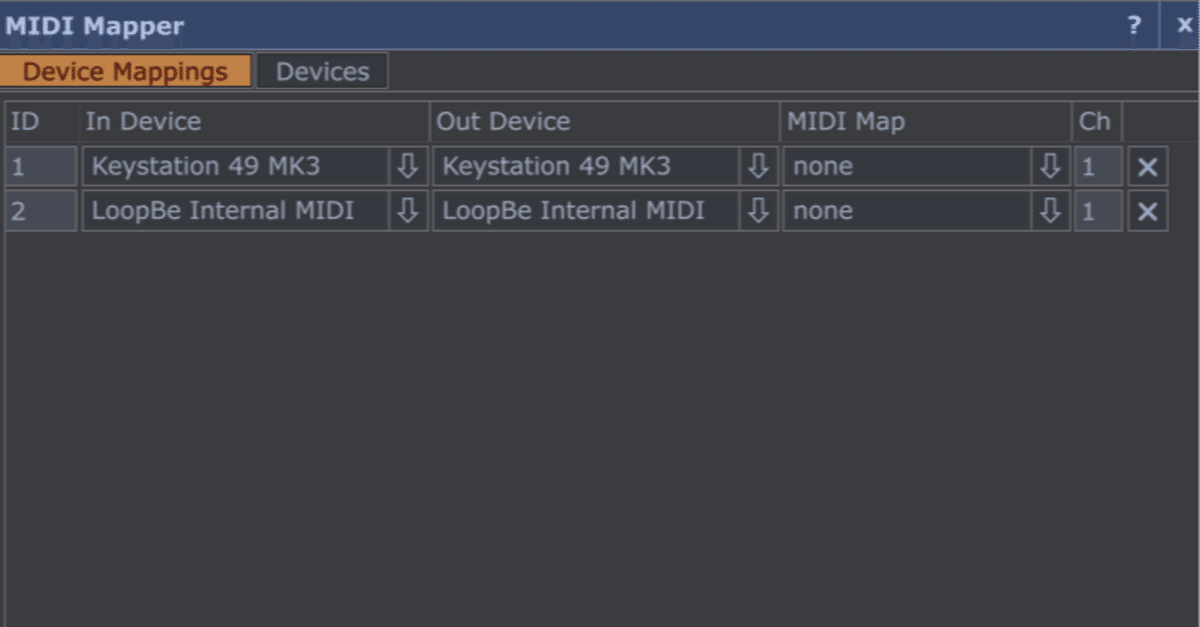Click the MIDI Map dropdown arrow for row 2

pos(1049,211)
